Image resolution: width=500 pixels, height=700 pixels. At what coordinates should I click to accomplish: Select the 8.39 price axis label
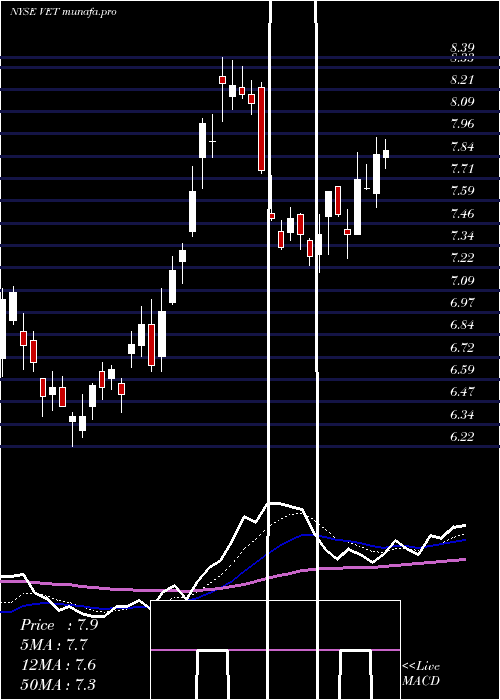tap(462, 48)
